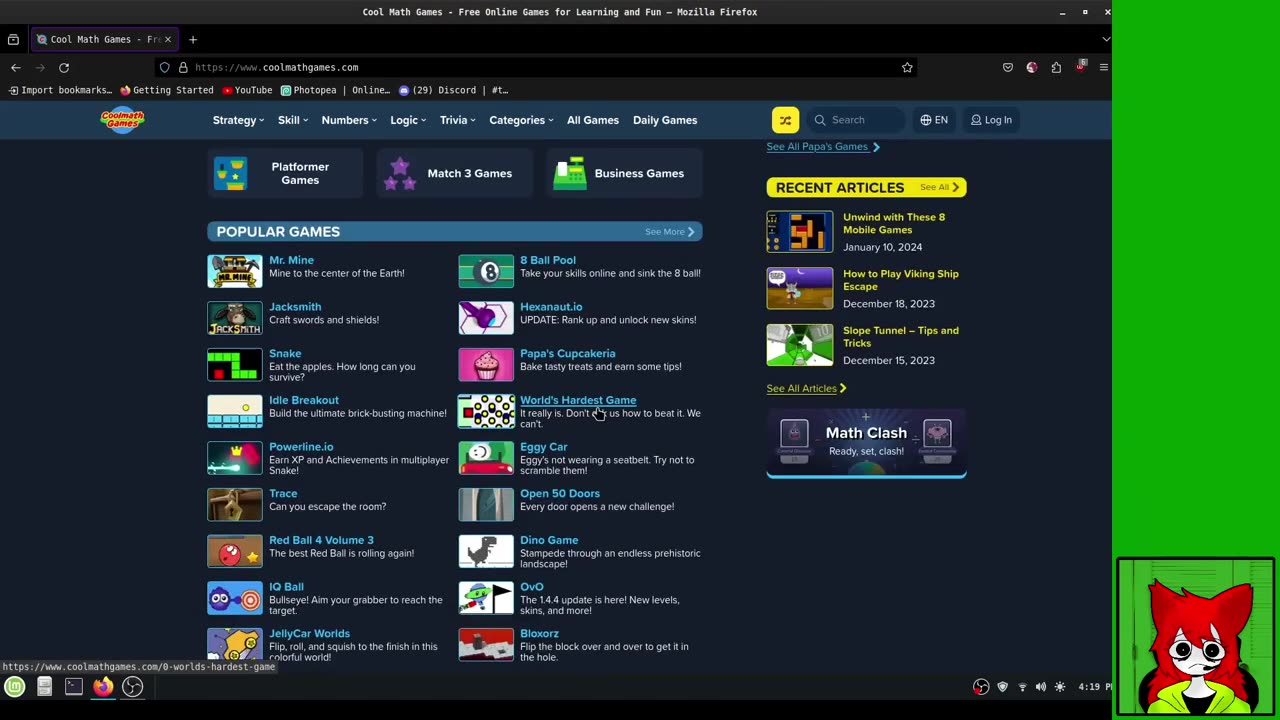
Task: Click the 8 Ball Pool game thumbnail
Action: (x=486, y=271)
